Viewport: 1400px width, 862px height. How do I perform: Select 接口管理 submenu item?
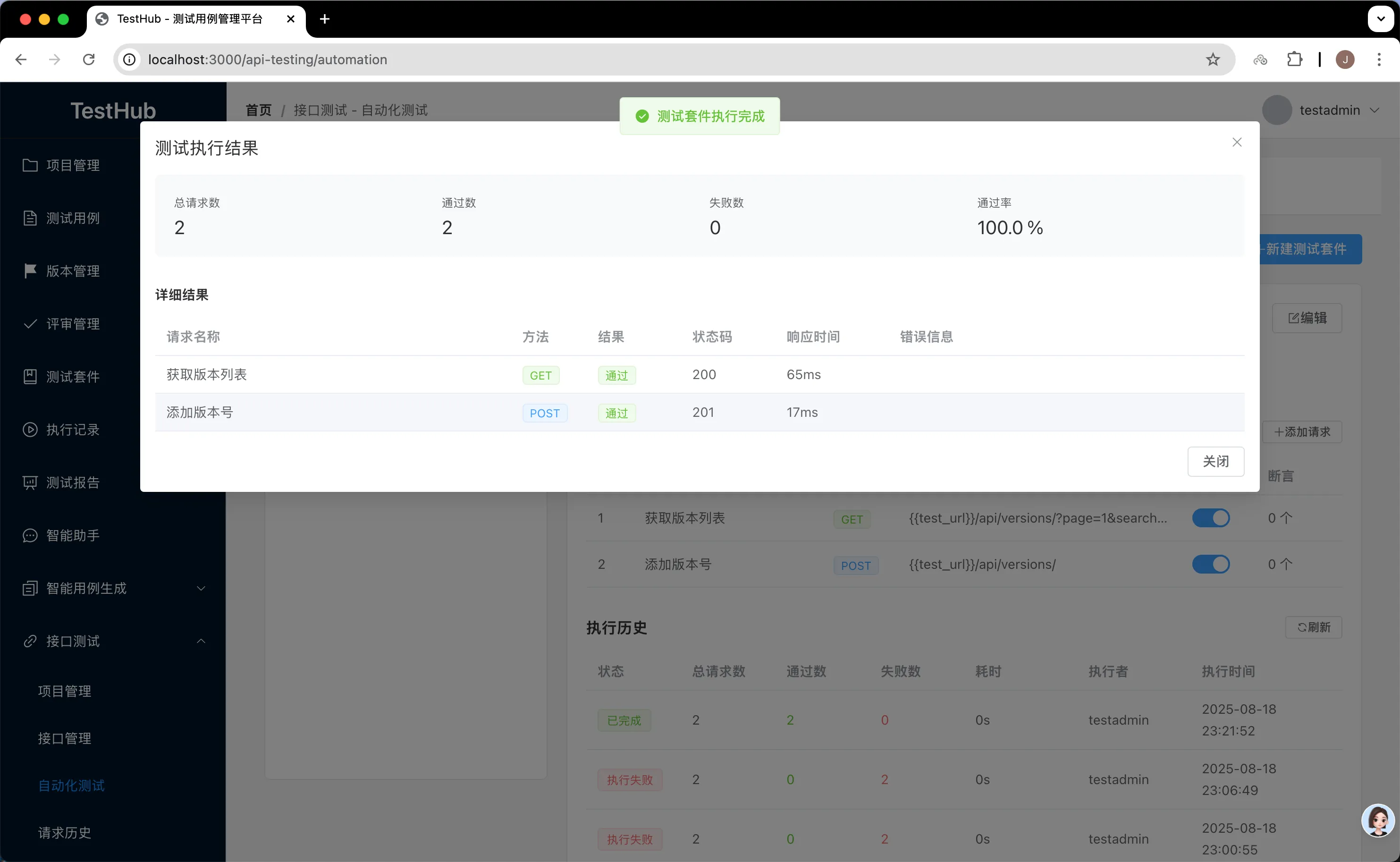pos(64,738)
